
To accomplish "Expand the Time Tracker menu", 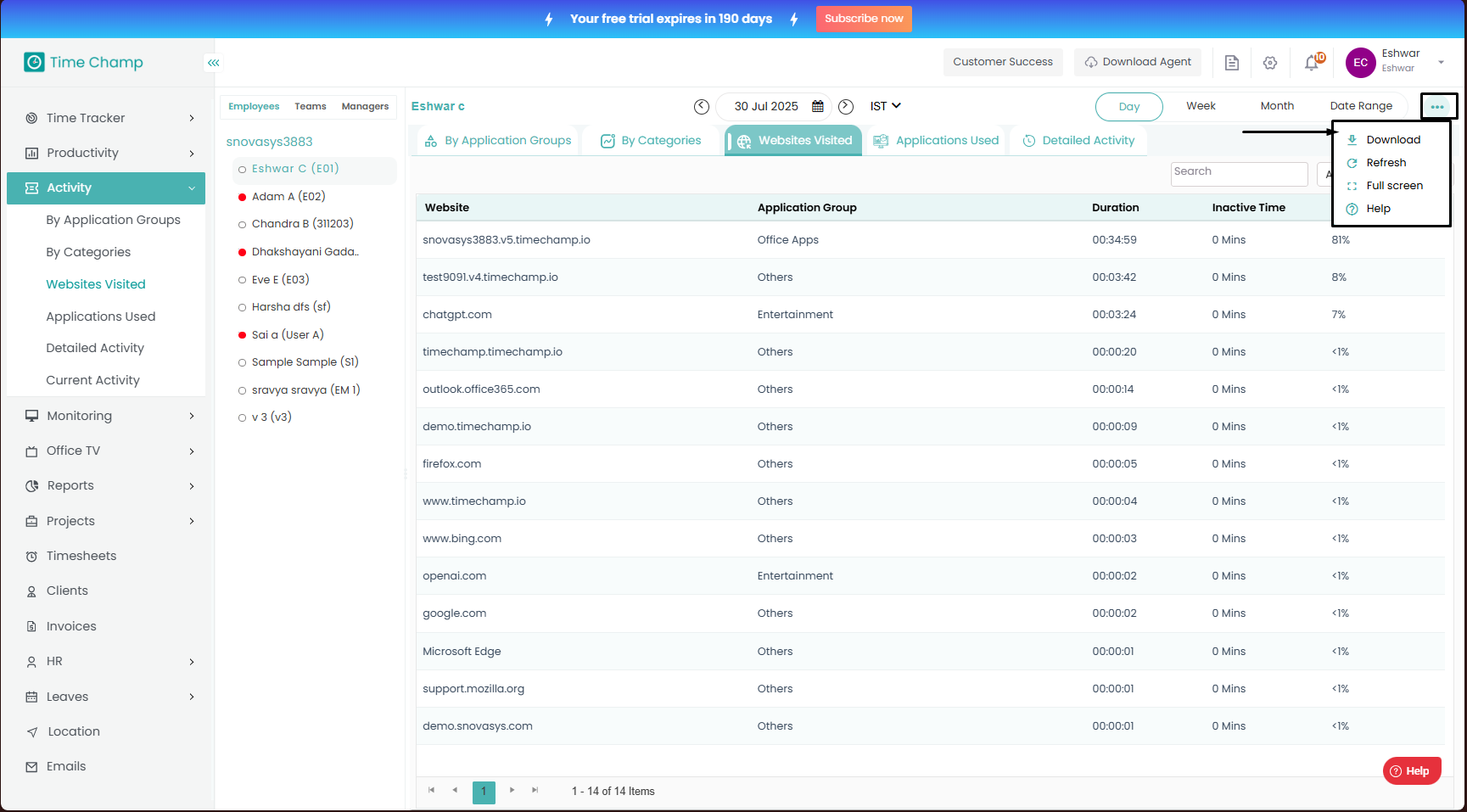I will [109, 118].
